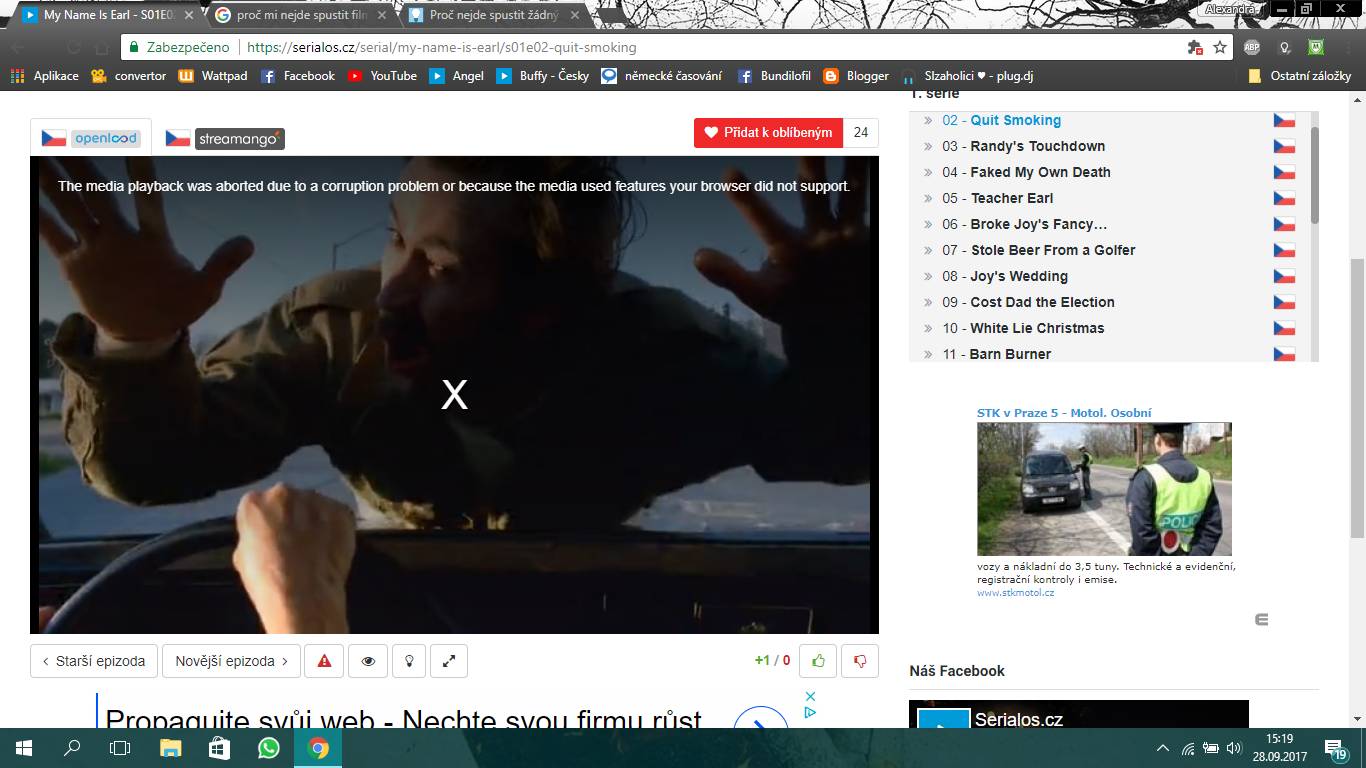The height and width of the screenshot is (768, 1366).
Task: Click Czech flag next to Joy's Wedding
Action: pos(1284,276)
